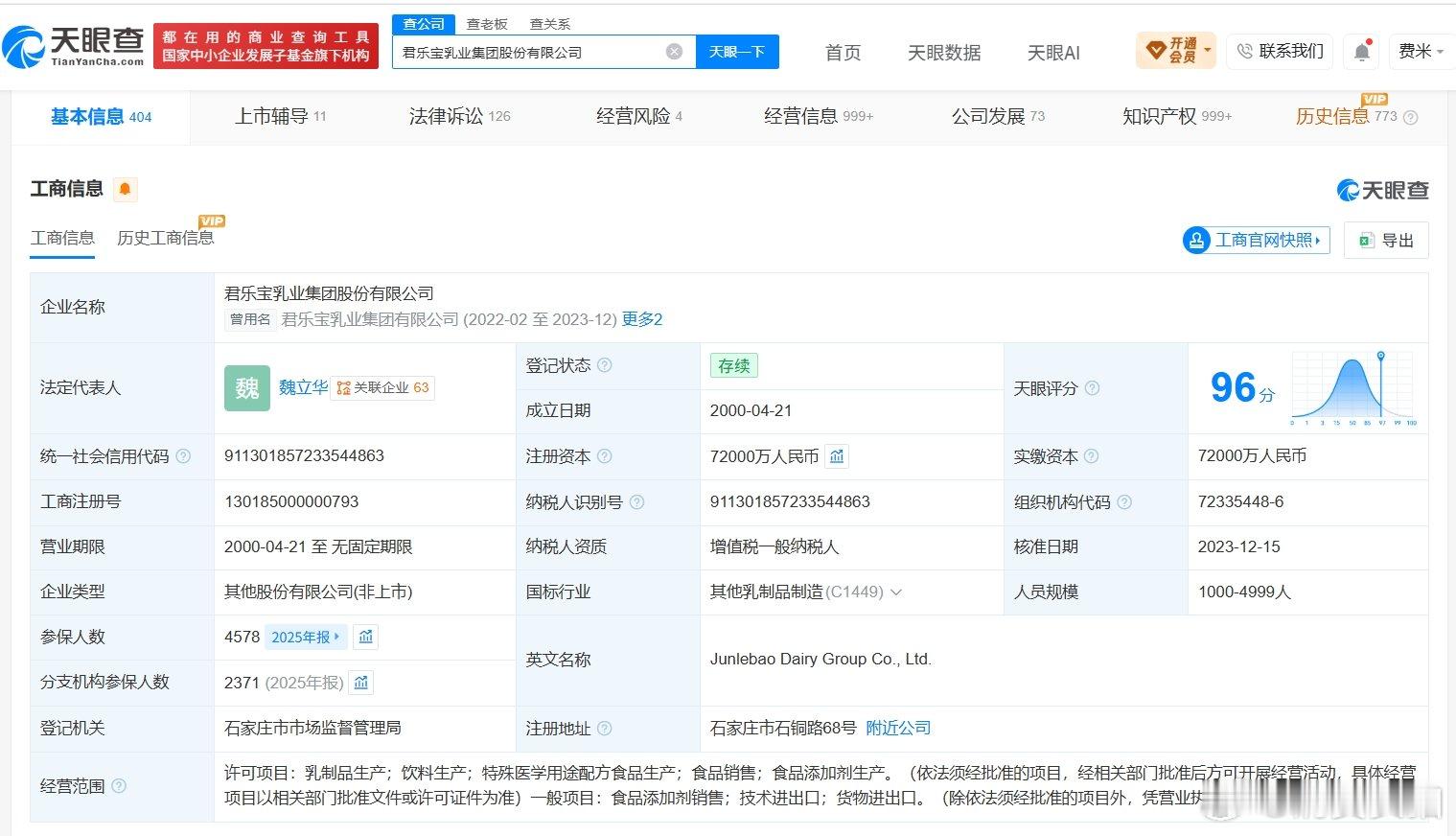Click the 天眼一下 search button
This screenshot has width=1456, height=836.
(737, 52)
